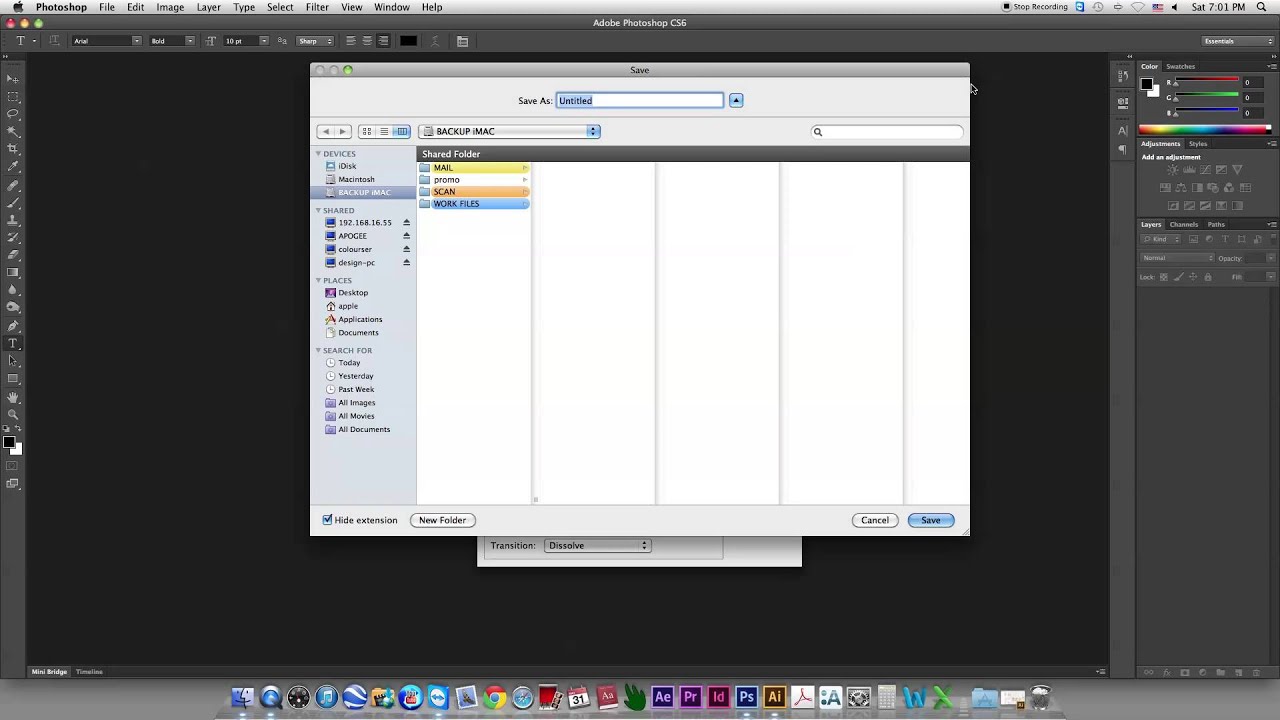Screen dimensions: 1280x720
Task: Add a Brightness/Contrast adjustment
Action: click(x=1173, y=170)
